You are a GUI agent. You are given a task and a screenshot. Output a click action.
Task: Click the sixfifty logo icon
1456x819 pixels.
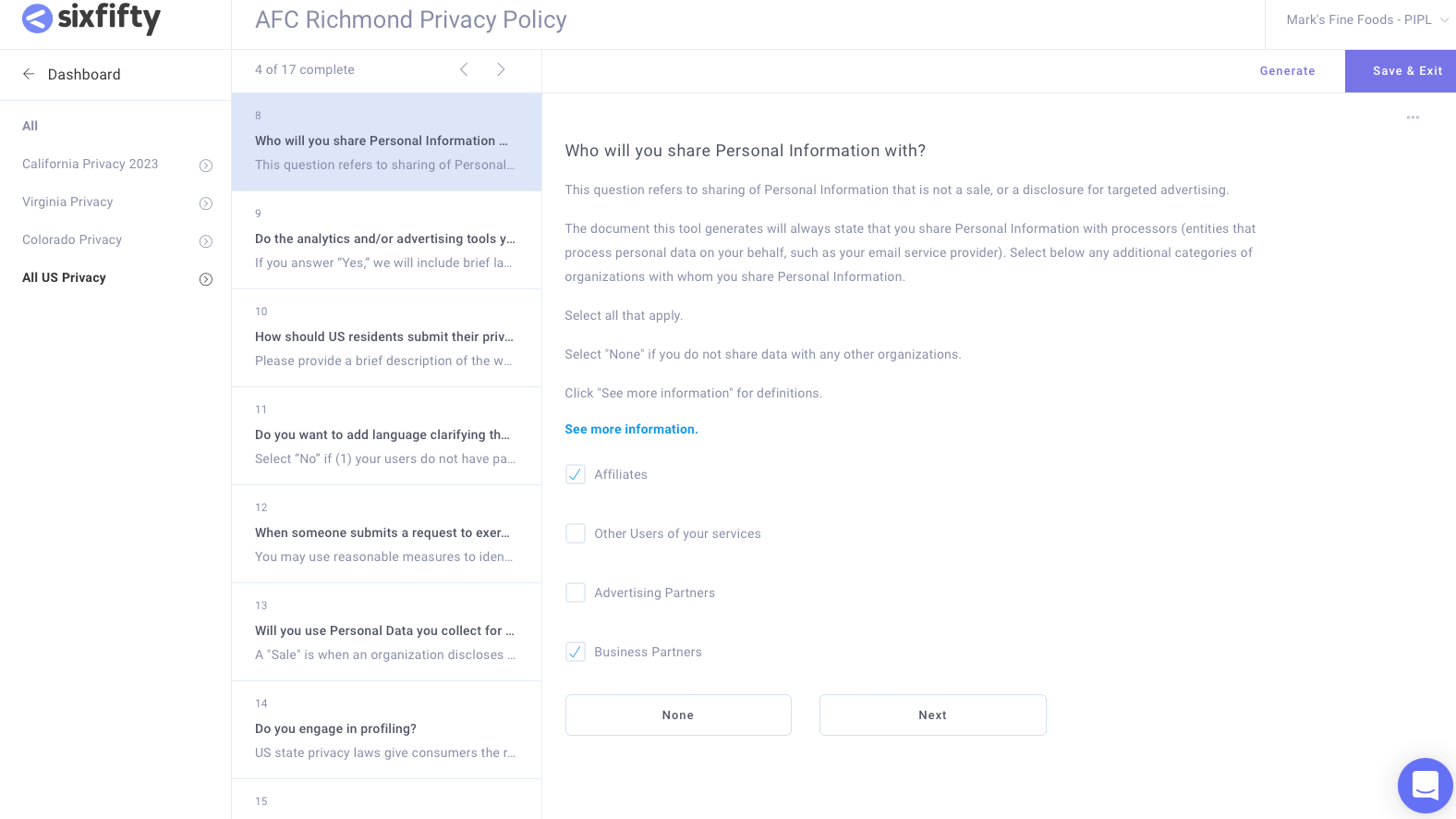tap(37, 18)
